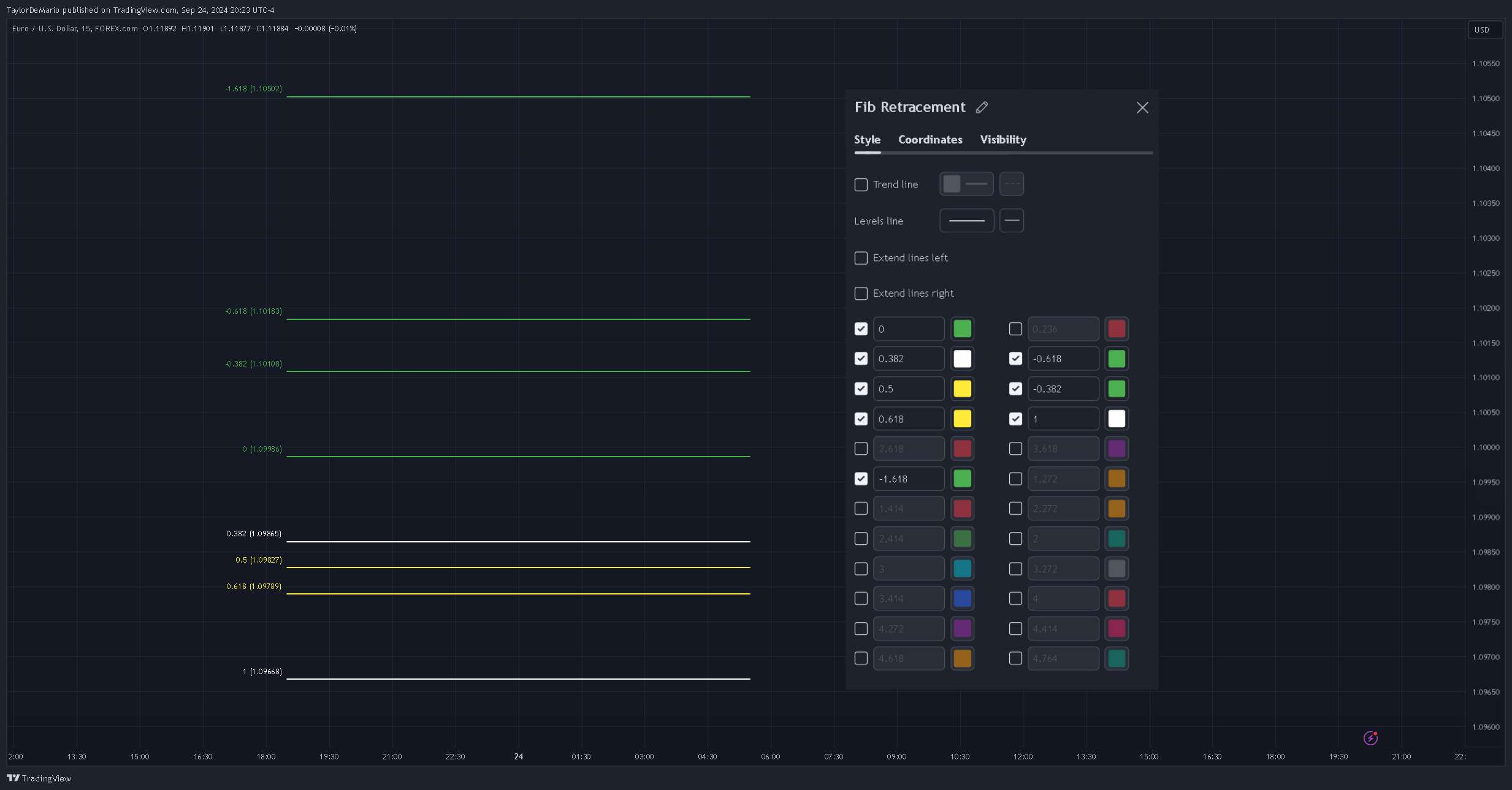Image resolution: width=1512 pixels, height=790 pixels.
Task: Open the Trend line dash style dropdown
Action: (x=1012, y=184)
